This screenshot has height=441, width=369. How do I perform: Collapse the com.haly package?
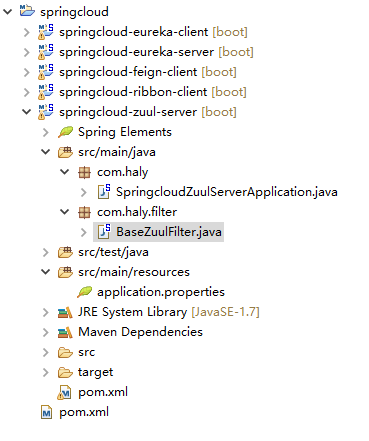[65, 172]
